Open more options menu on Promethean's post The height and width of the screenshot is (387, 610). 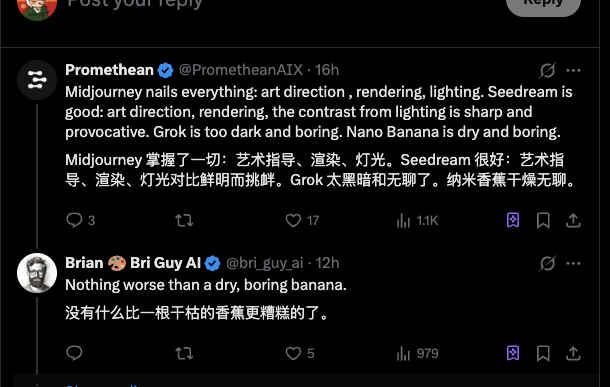tap(573, 70)
